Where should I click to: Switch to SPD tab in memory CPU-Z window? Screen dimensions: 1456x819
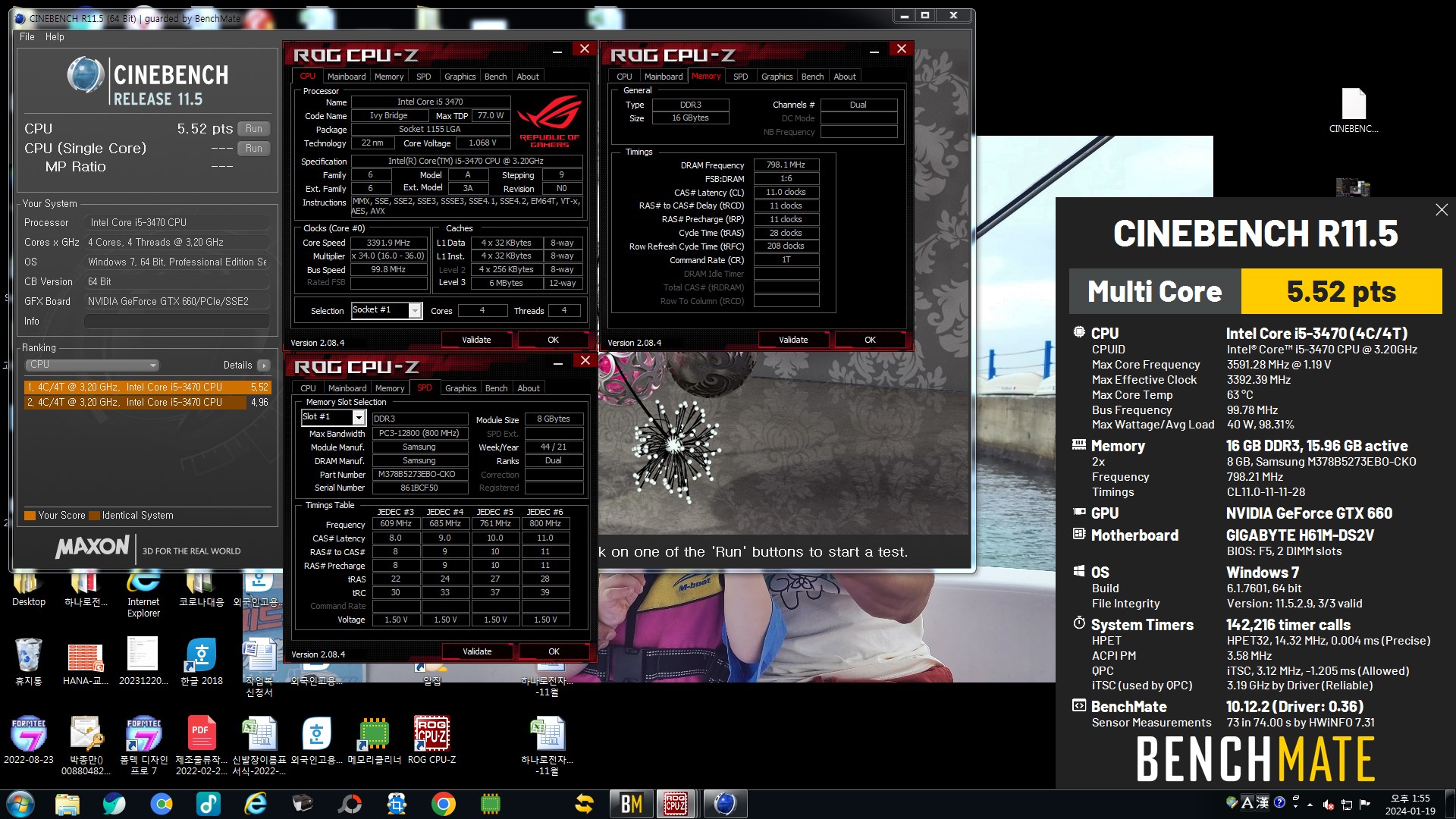[741, 77]
